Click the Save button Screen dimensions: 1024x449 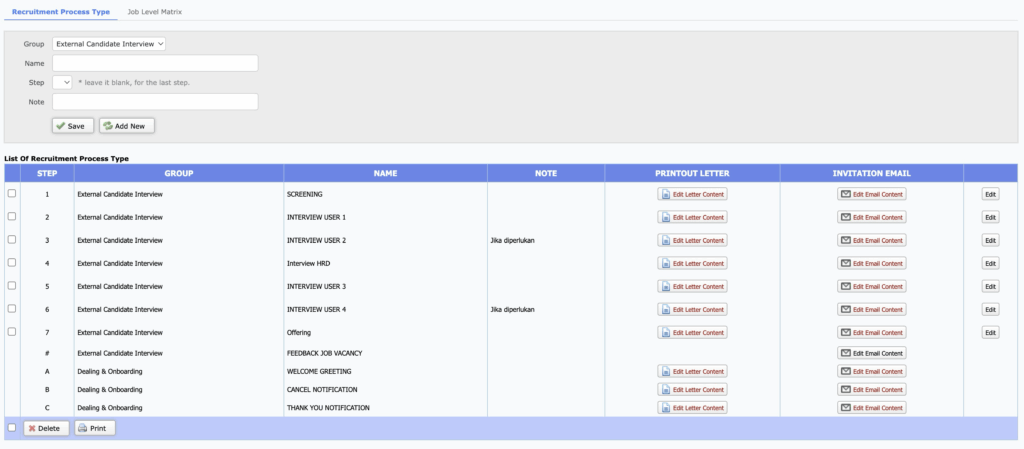coord(73,126)
